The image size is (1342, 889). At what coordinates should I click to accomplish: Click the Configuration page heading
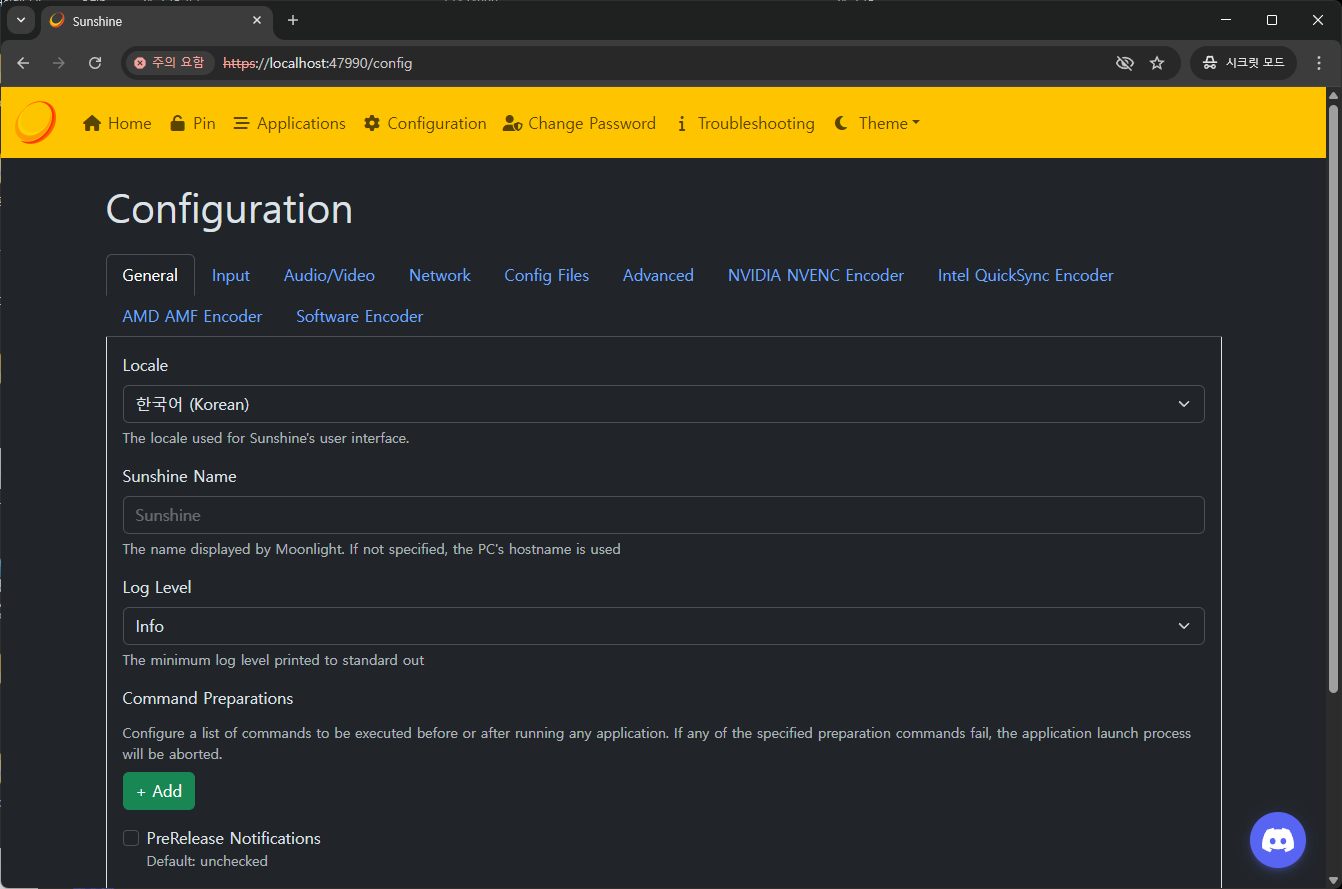(x=229, y=209)
